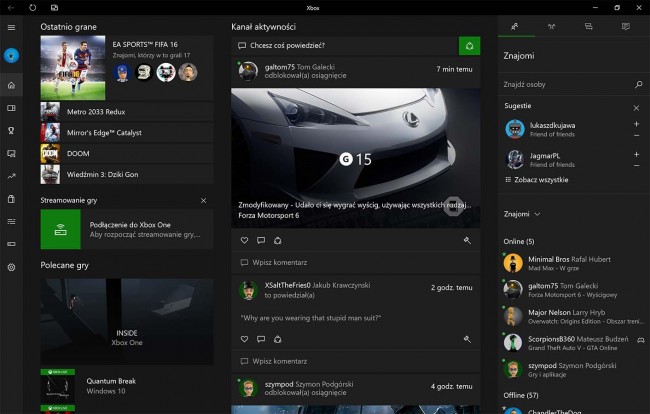The height and width of the screenshot is (414, 650).
Task: Switch to Messages tab in right panel
Action: (x=588, y=27)
